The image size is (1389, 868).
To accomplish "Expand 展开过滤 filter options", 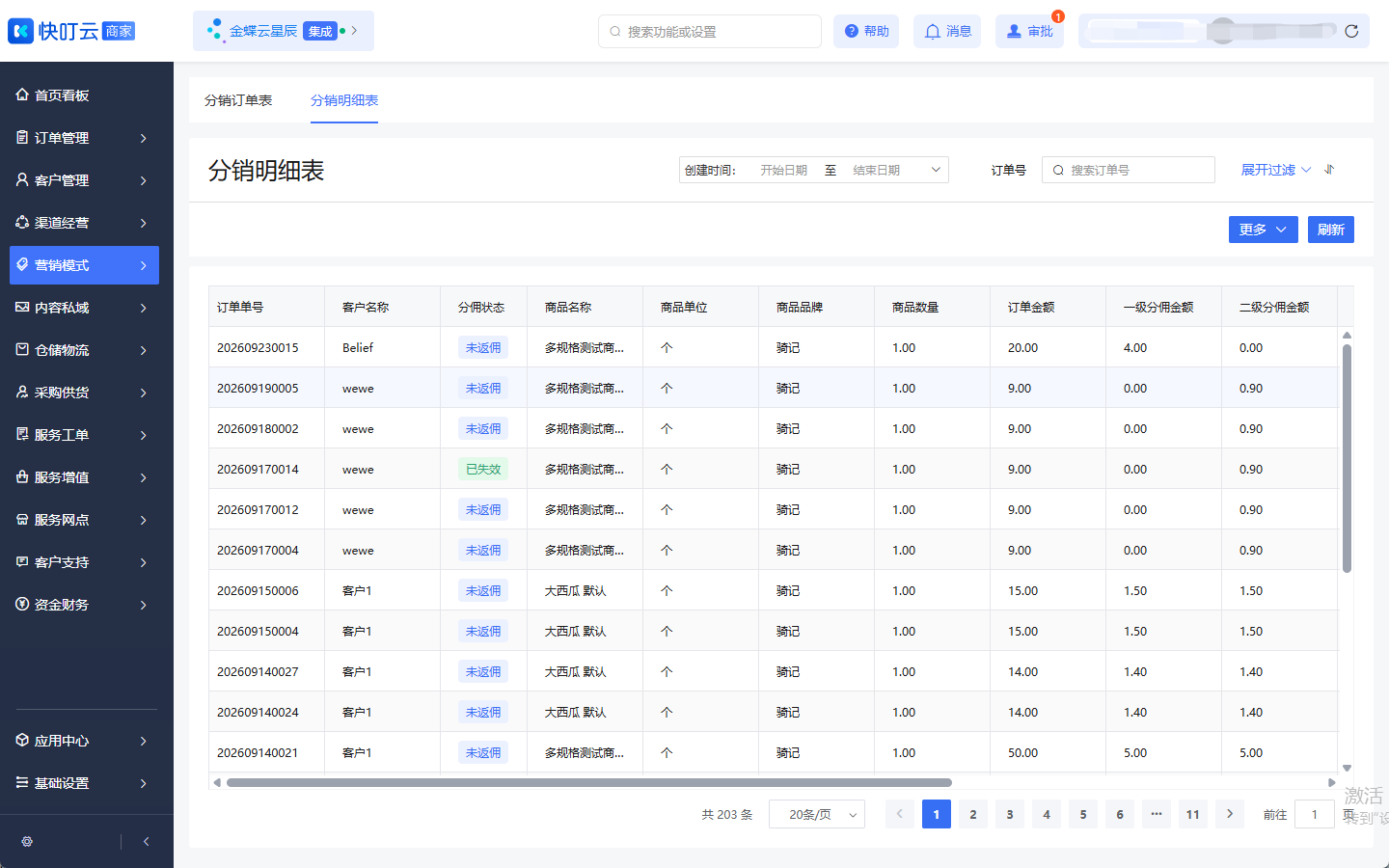I will (x=1275, y=170).
